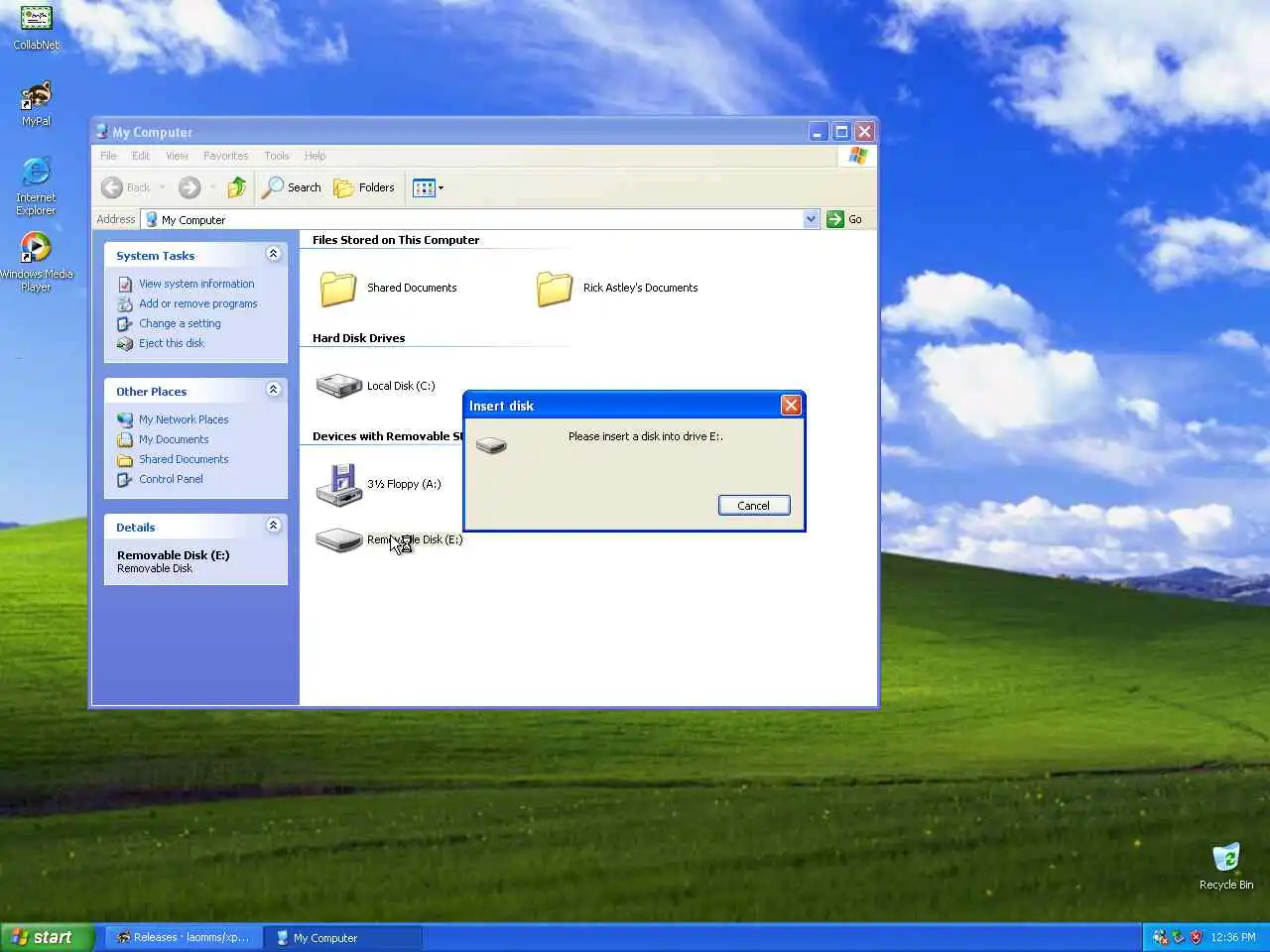The image size is (1270, 952).
Task: Click the Hard Disk Drives heading
Action: (x=359, y=338)
